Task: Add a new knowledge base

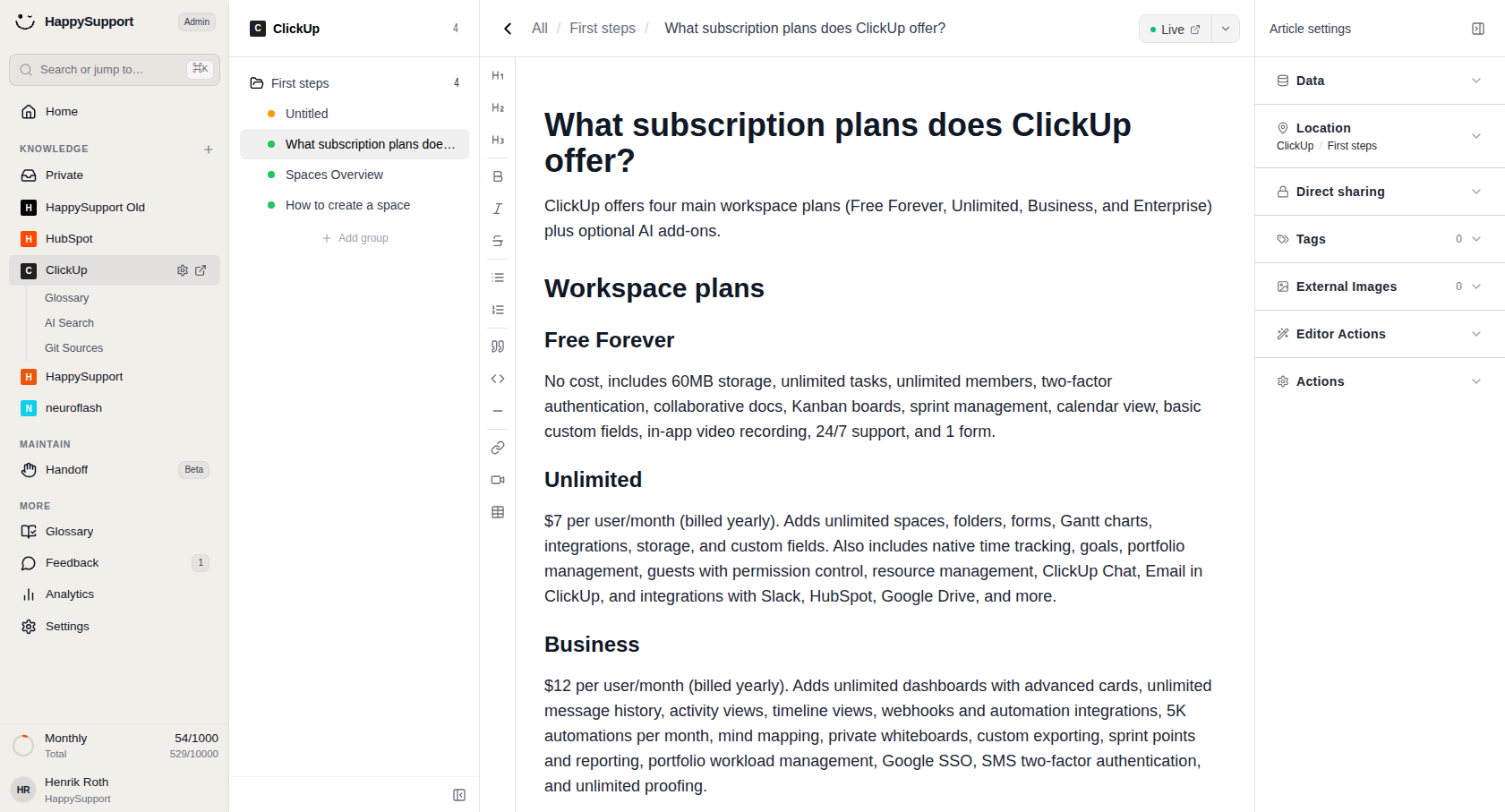Action: pyautogui.click(x=209, y=150)
